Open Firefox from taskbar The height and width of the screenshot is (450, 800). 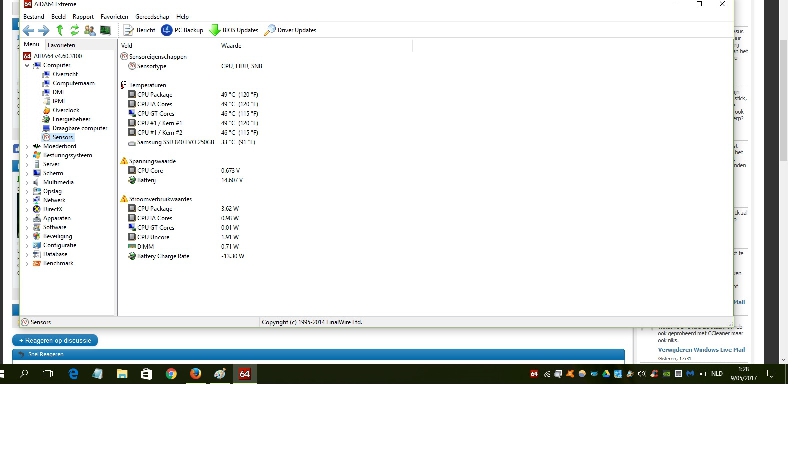[195, 374]
